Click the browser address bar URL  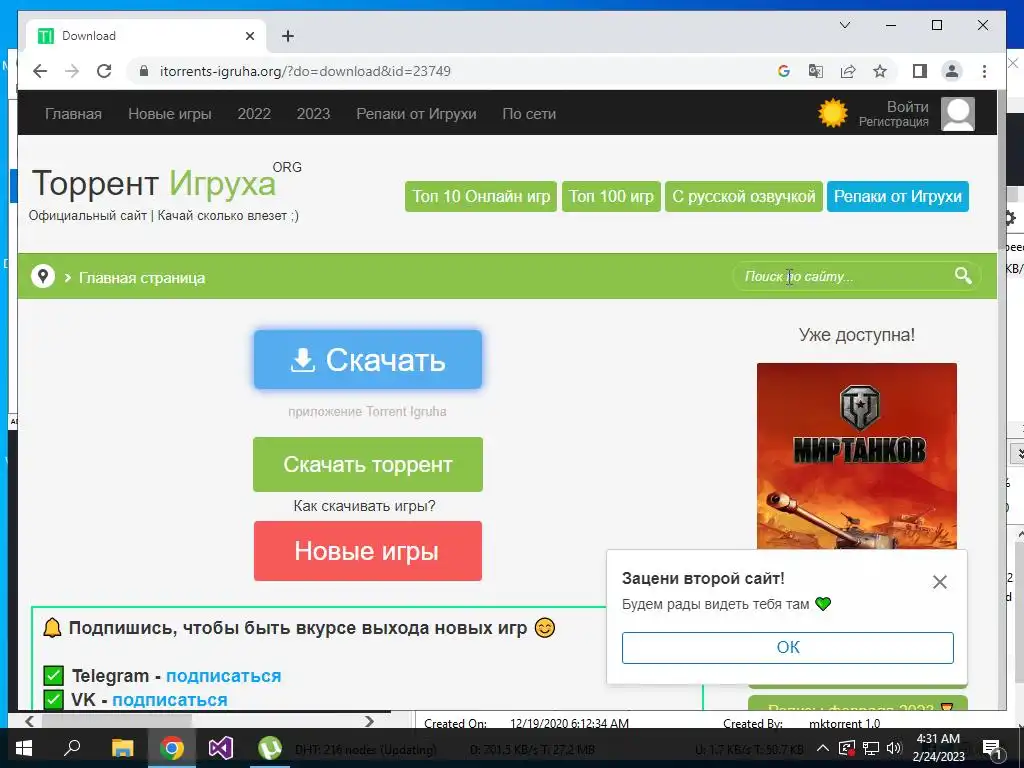coord(305,71)
